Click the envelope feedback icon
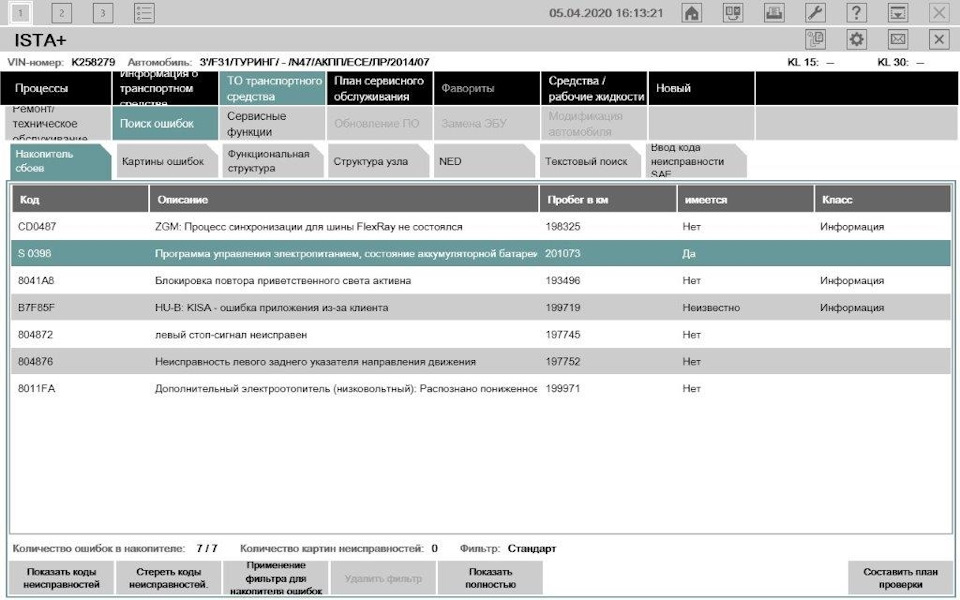Image resolution: width=960 pixels, height=600 pixels. pos(898,40)
